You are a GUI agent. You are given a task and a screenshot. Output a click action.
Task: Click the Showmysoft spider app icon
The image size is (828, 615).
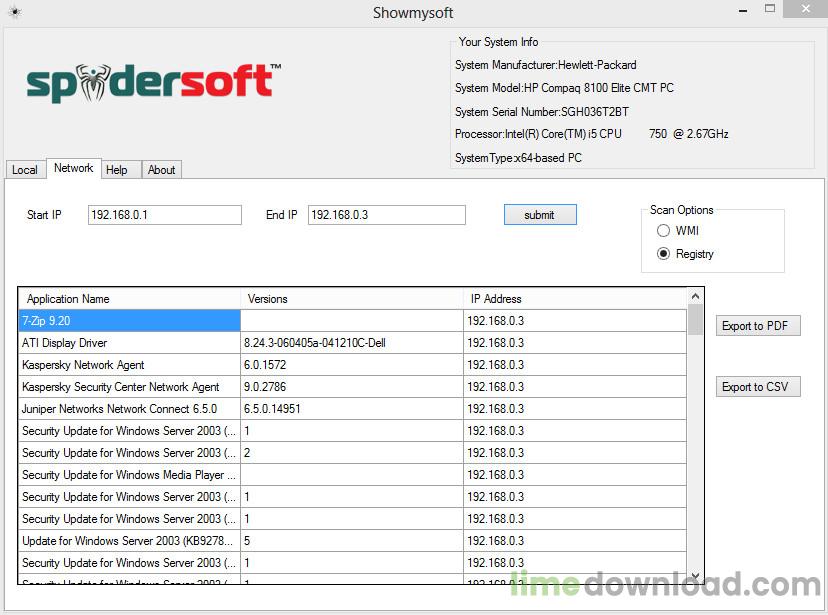point(15,12)
